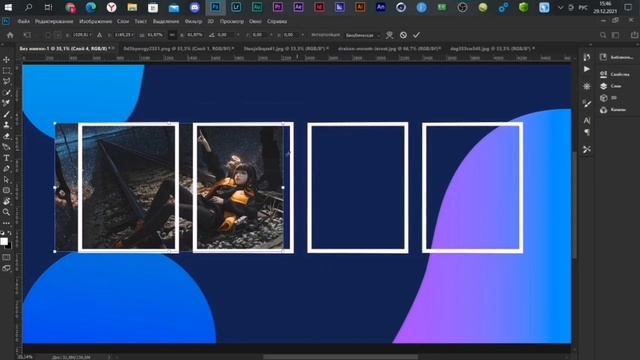Commit the transform with the checkmark

(x=416, y=35)
